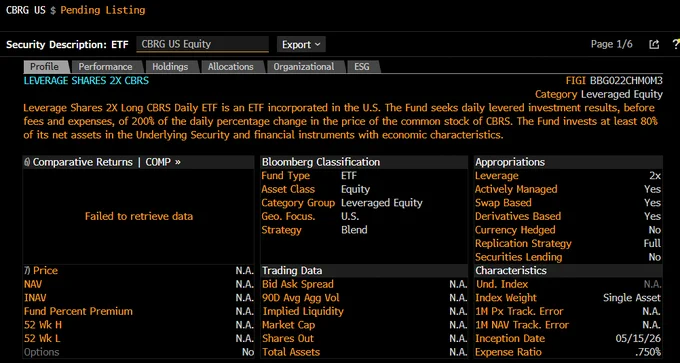Click the INAV row label
This screenshot has height=363, width=680.
coord(35,298)
